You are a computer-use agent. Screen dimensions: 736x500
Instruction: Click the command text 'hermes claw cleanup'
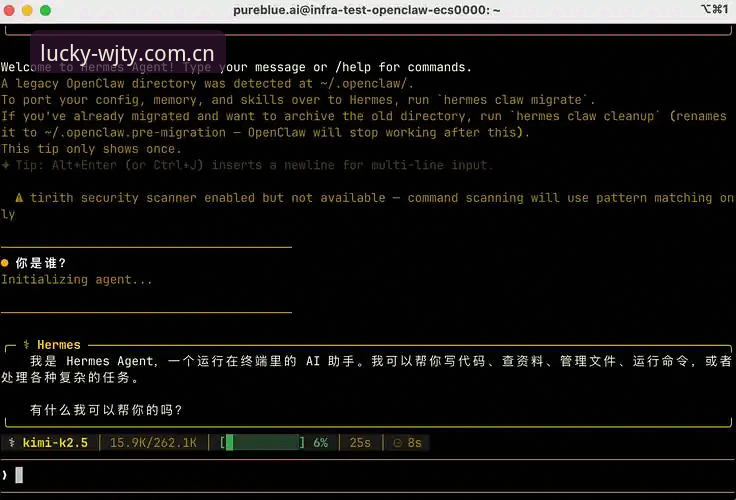[x=584, y=116]
